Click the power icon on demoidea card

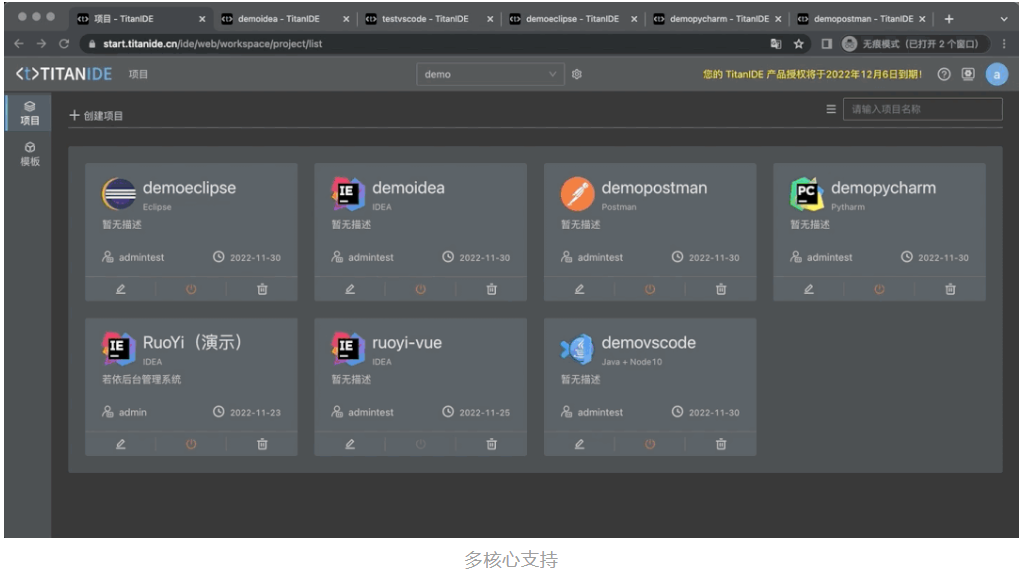(x=420, y=289)
